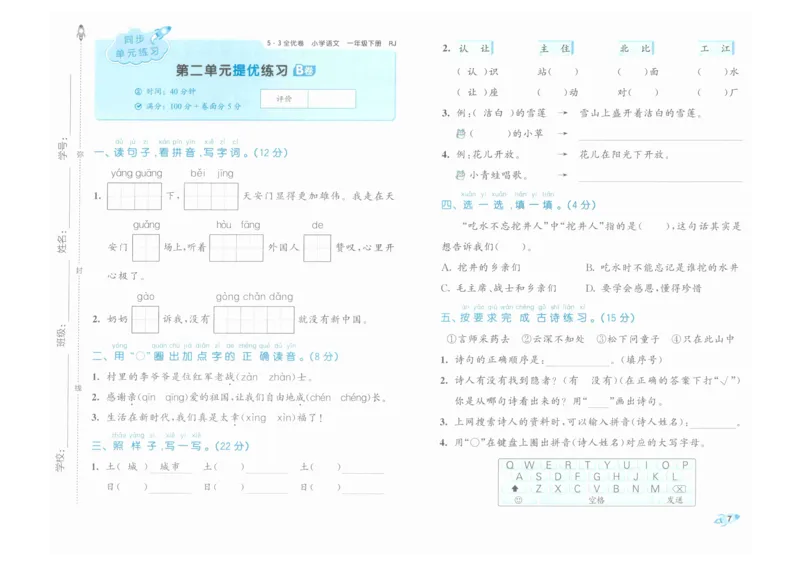Image resolution: width=800 pixels, height=566 pixels.
Task: Click the B卷 badge in the title
Action: pyautogui.click(x=305, y=70)
